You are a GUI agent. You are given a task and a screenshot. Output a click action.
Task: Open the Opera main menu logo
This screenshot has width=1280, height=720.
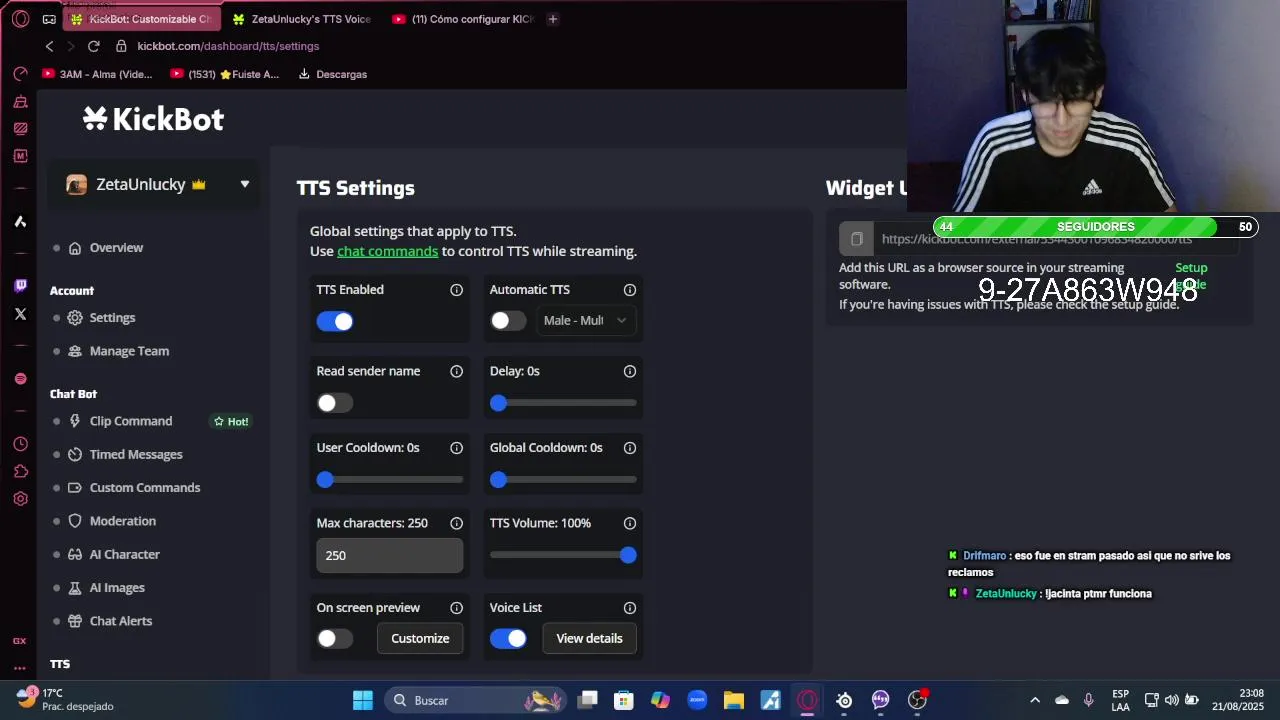point(20,19)
